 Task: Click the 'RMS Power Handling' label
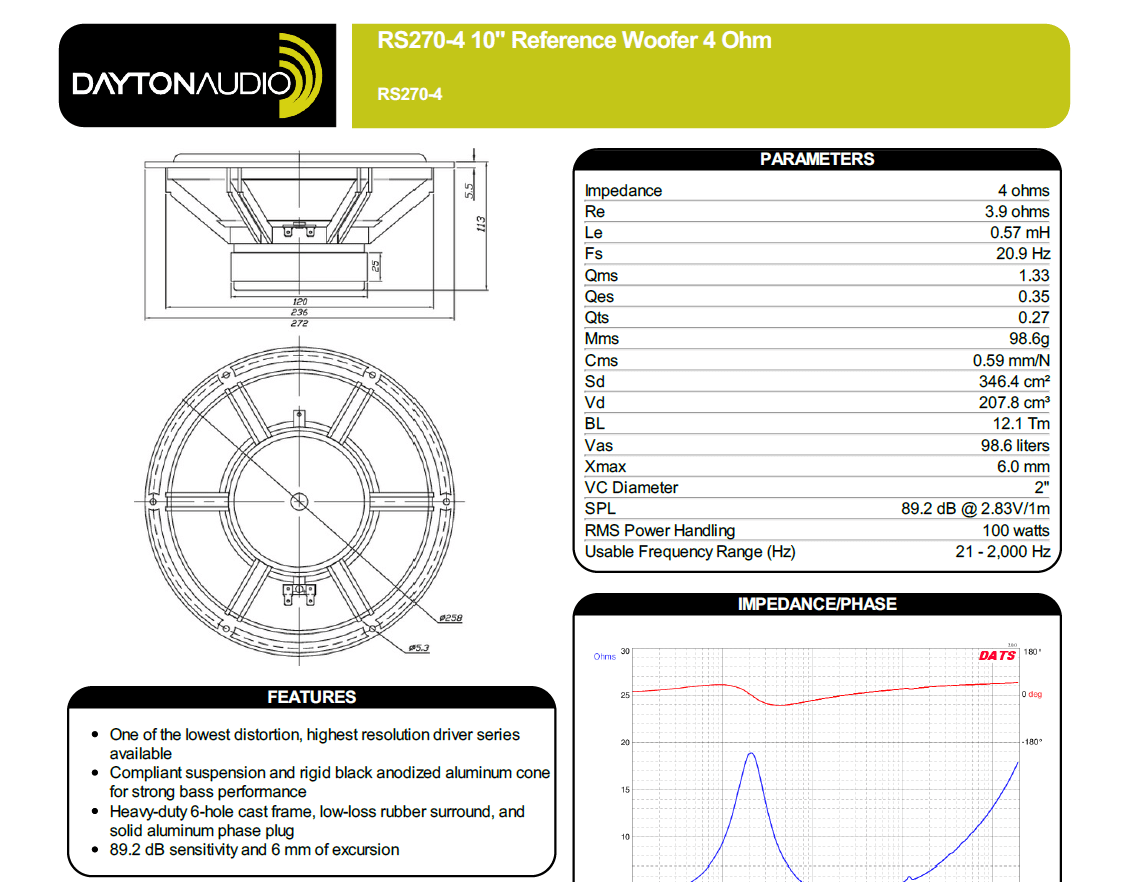(x=660, y=530)
